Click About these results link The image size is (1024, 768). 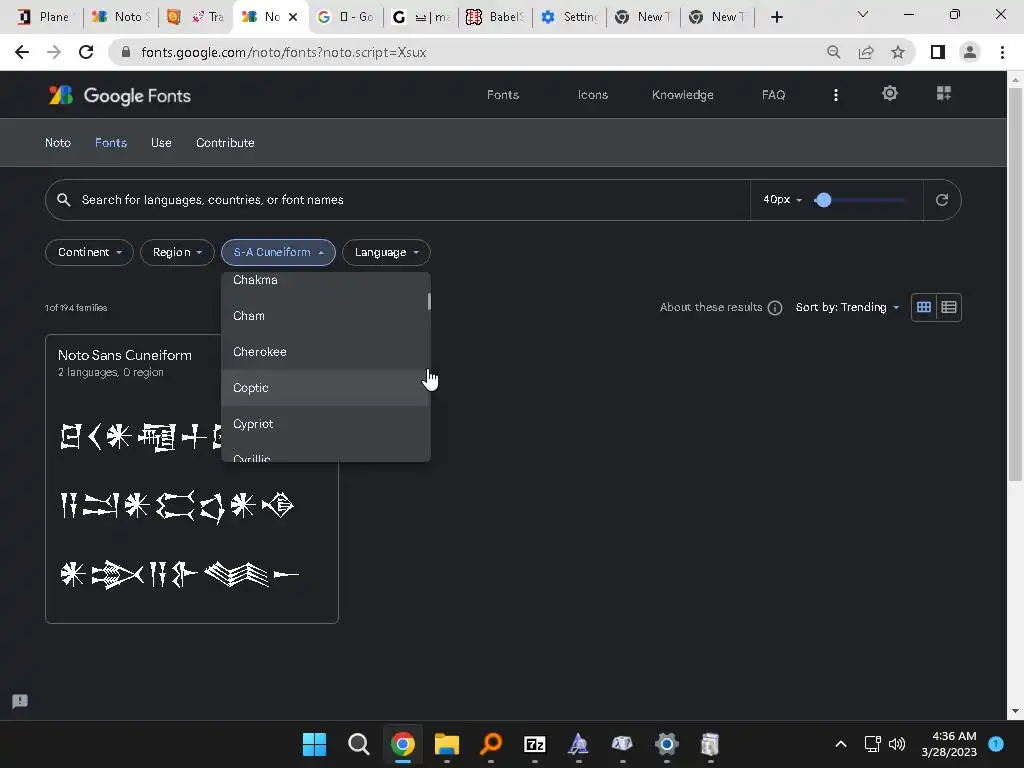pyautogui.click(x=711, y=308)
